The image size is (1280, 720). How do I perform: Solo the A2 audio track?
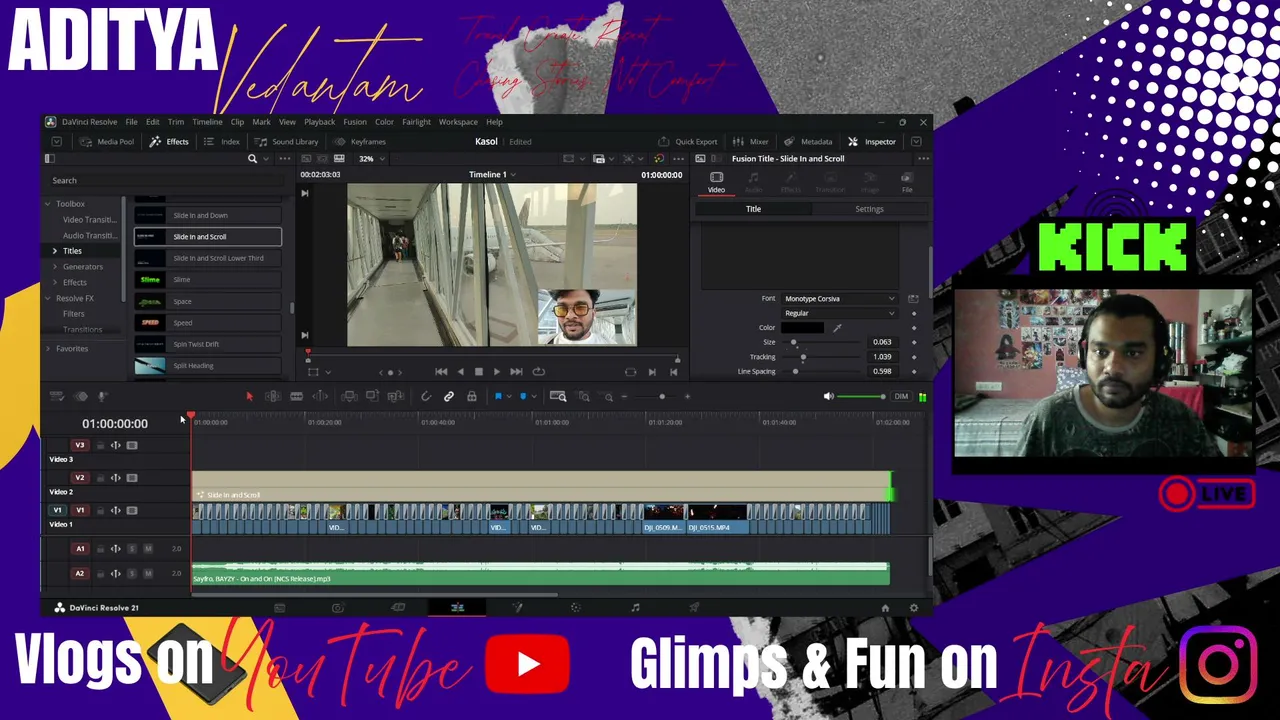pos(132,574)
